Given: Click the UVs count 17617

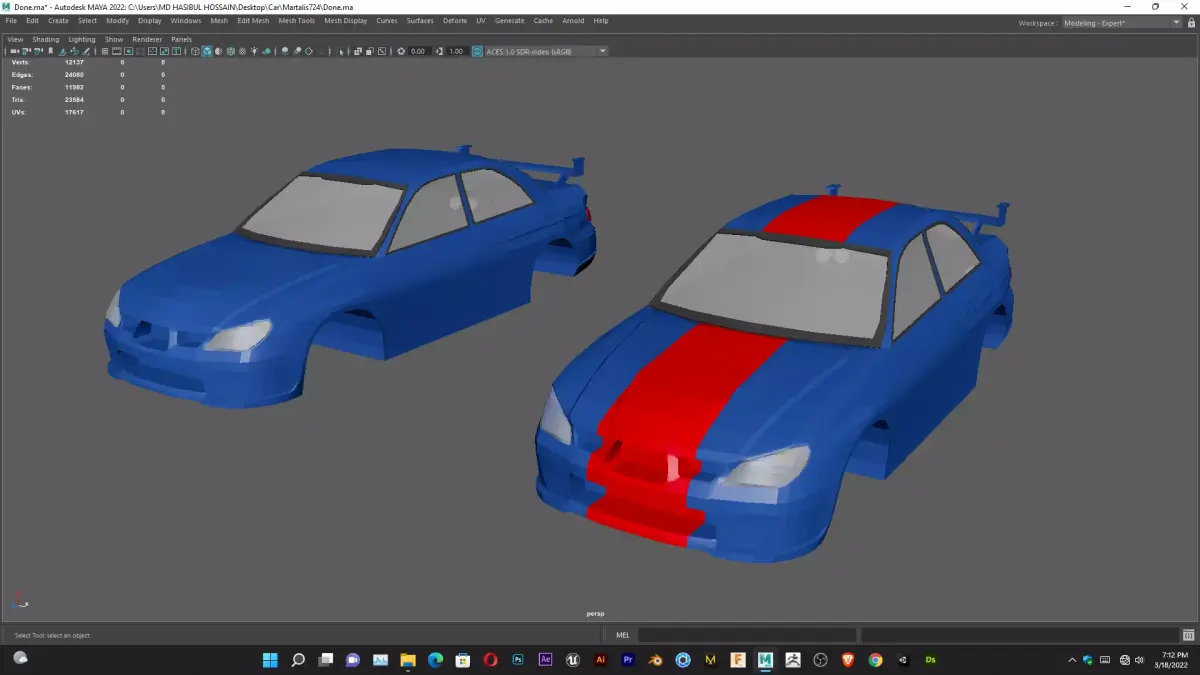Looking at the screenshot, I should click(73, 112).
